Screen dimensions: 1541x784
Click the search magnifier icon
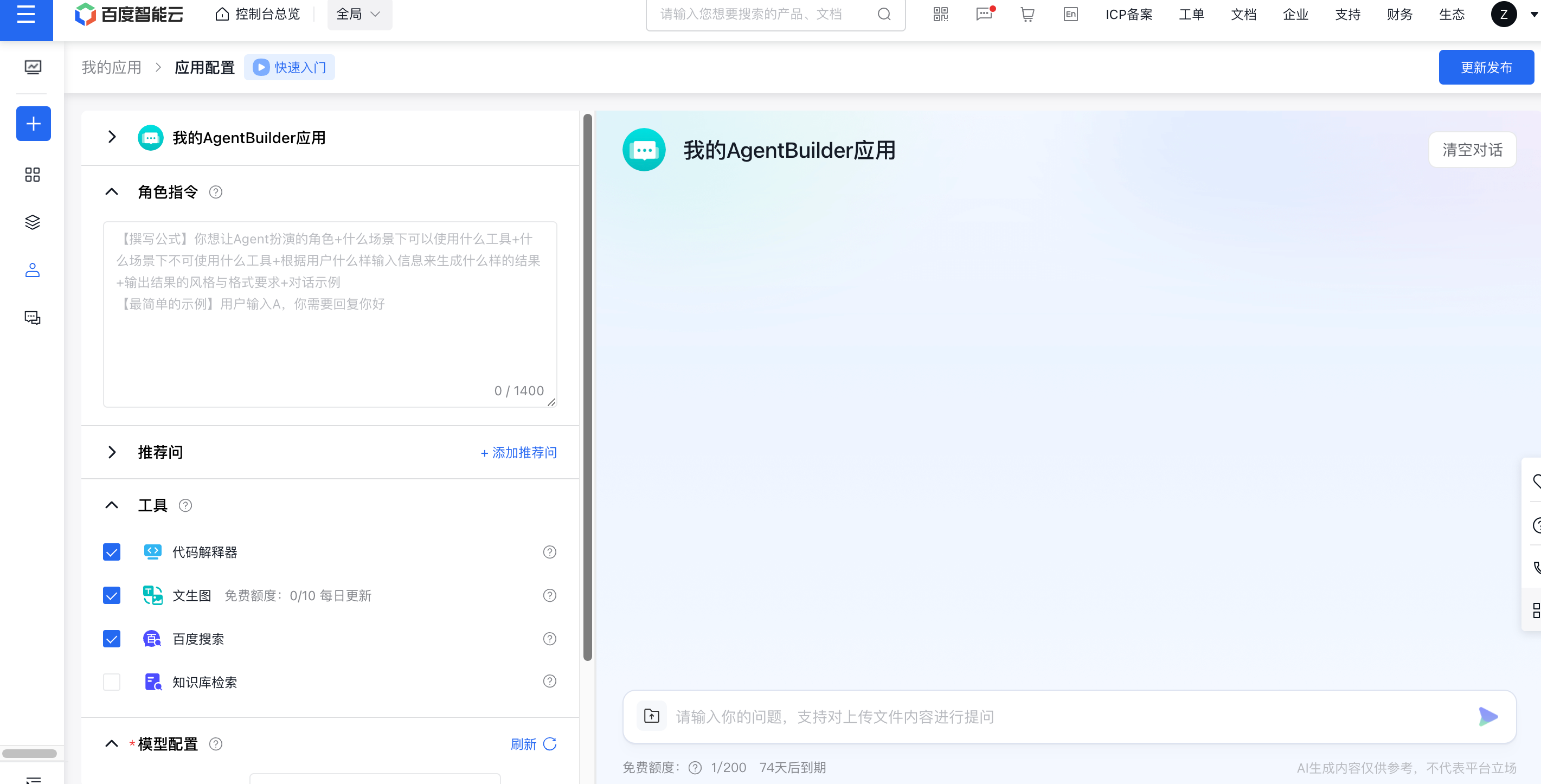[x=884, y=14]
